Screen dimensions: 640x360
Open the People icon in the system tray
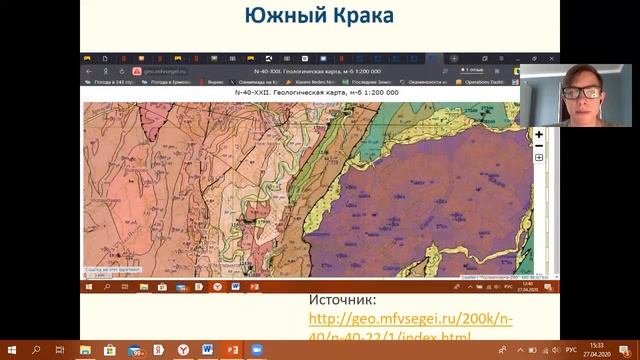tap(502, 350)
